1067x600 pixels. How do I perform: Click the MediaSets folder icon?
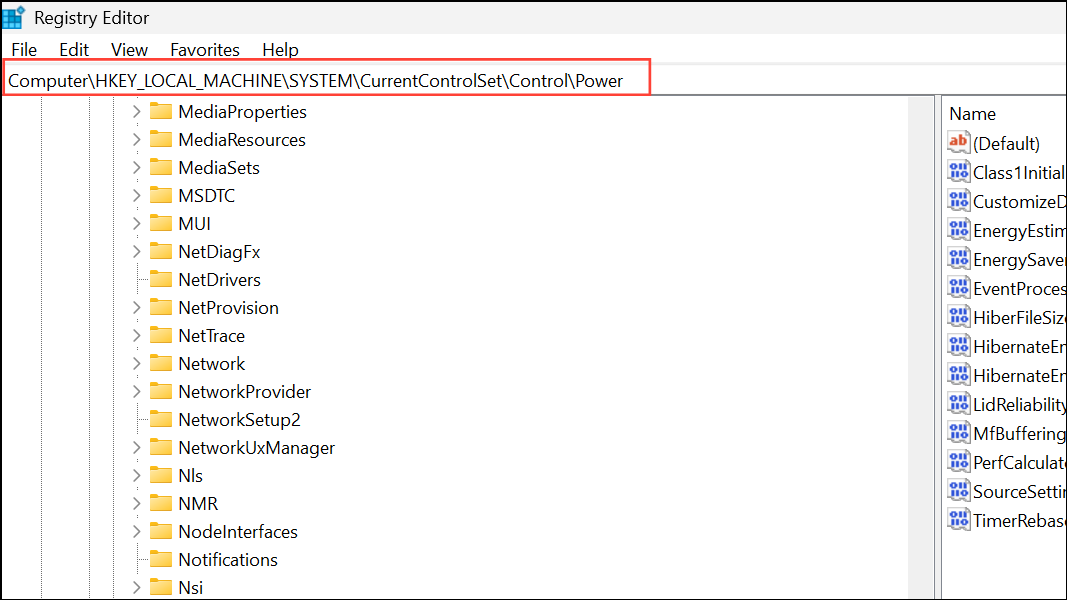pyautogui.click(x=161, y=167)
